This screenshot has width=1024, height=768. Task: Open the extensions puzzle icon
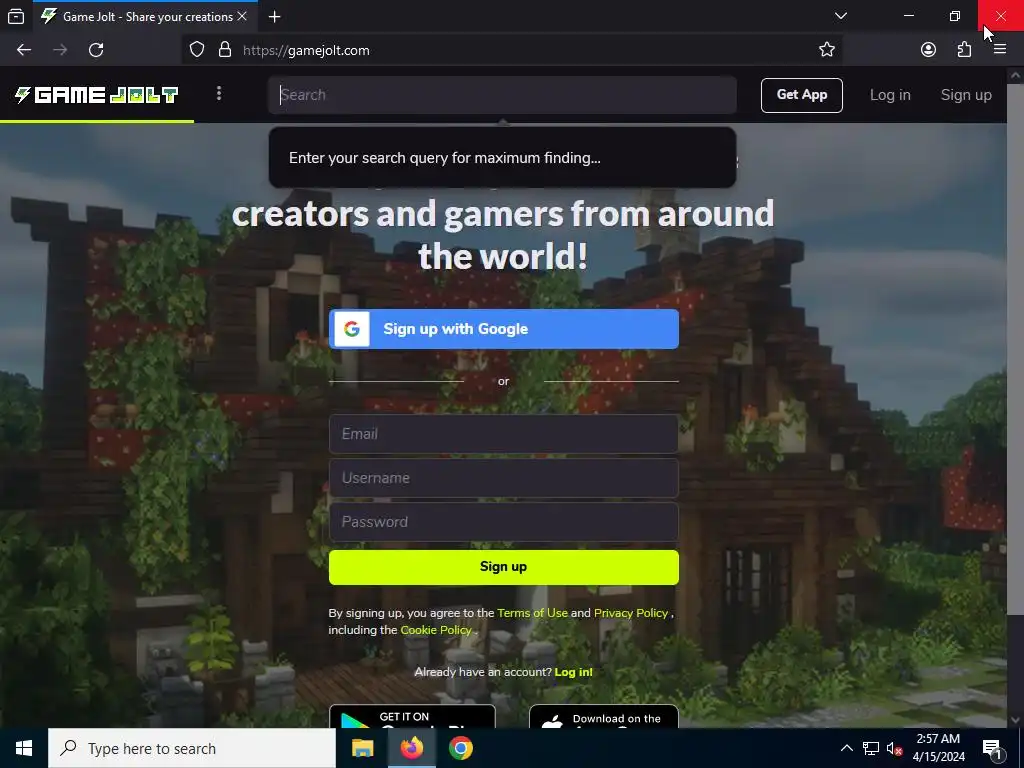pyautogui.click(x=964, y=50)
